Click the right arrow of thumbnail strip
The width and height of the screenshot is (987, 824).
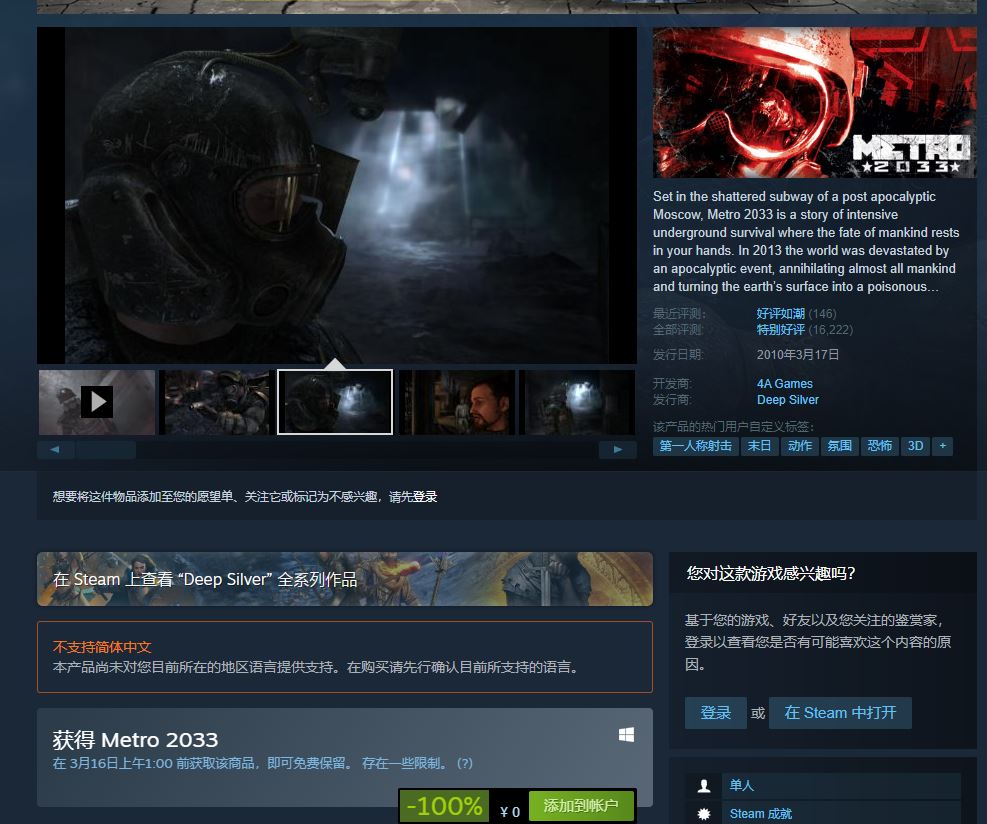(618, 449)
